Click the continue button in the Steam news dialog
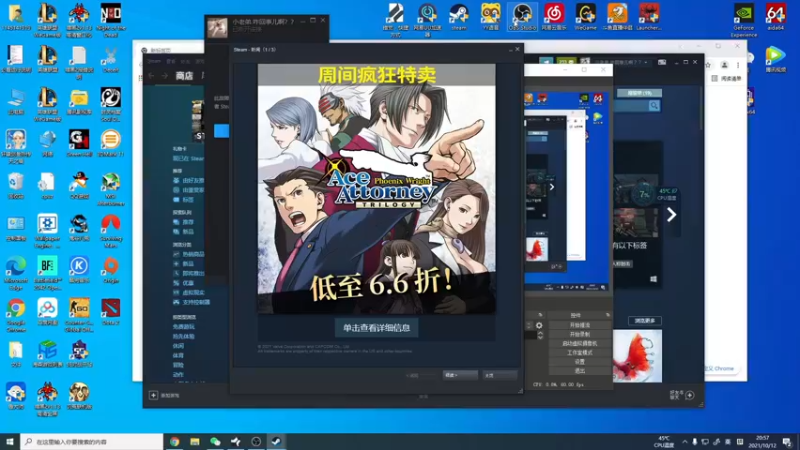Screen dimensions: 800x450 coord(460,375)
